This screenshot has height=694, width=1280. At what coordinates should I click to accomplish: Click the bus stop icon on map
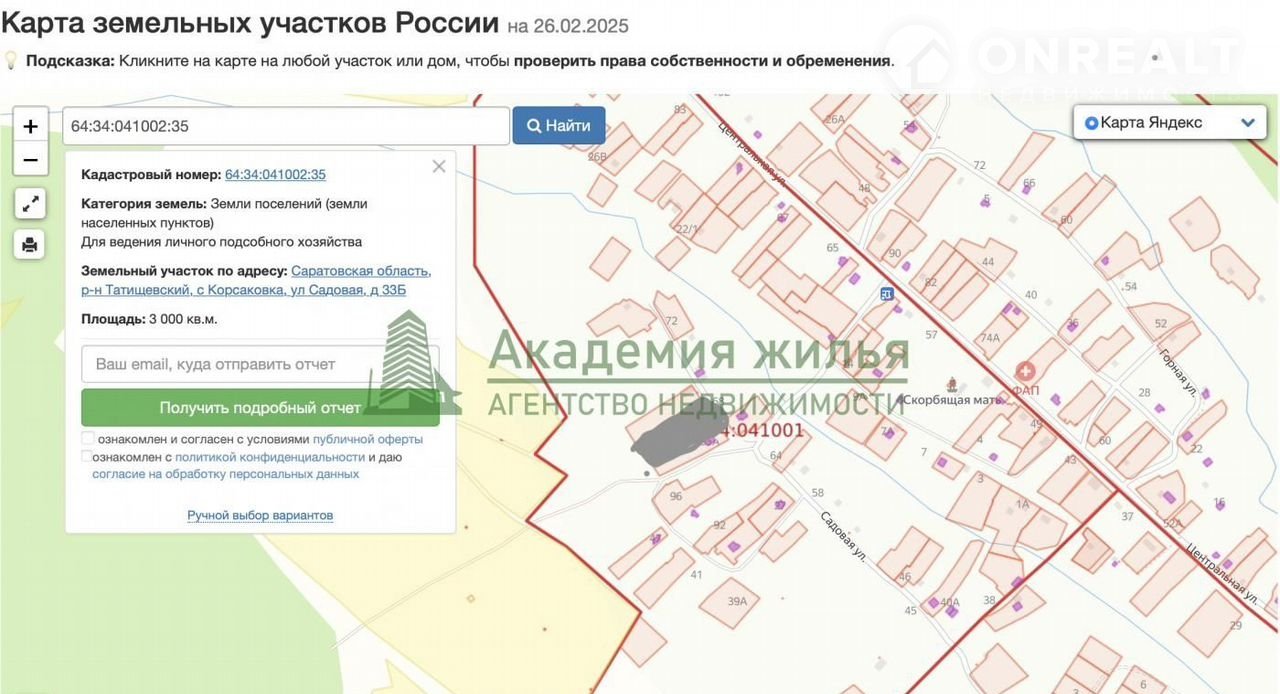(x=886, y=294)
